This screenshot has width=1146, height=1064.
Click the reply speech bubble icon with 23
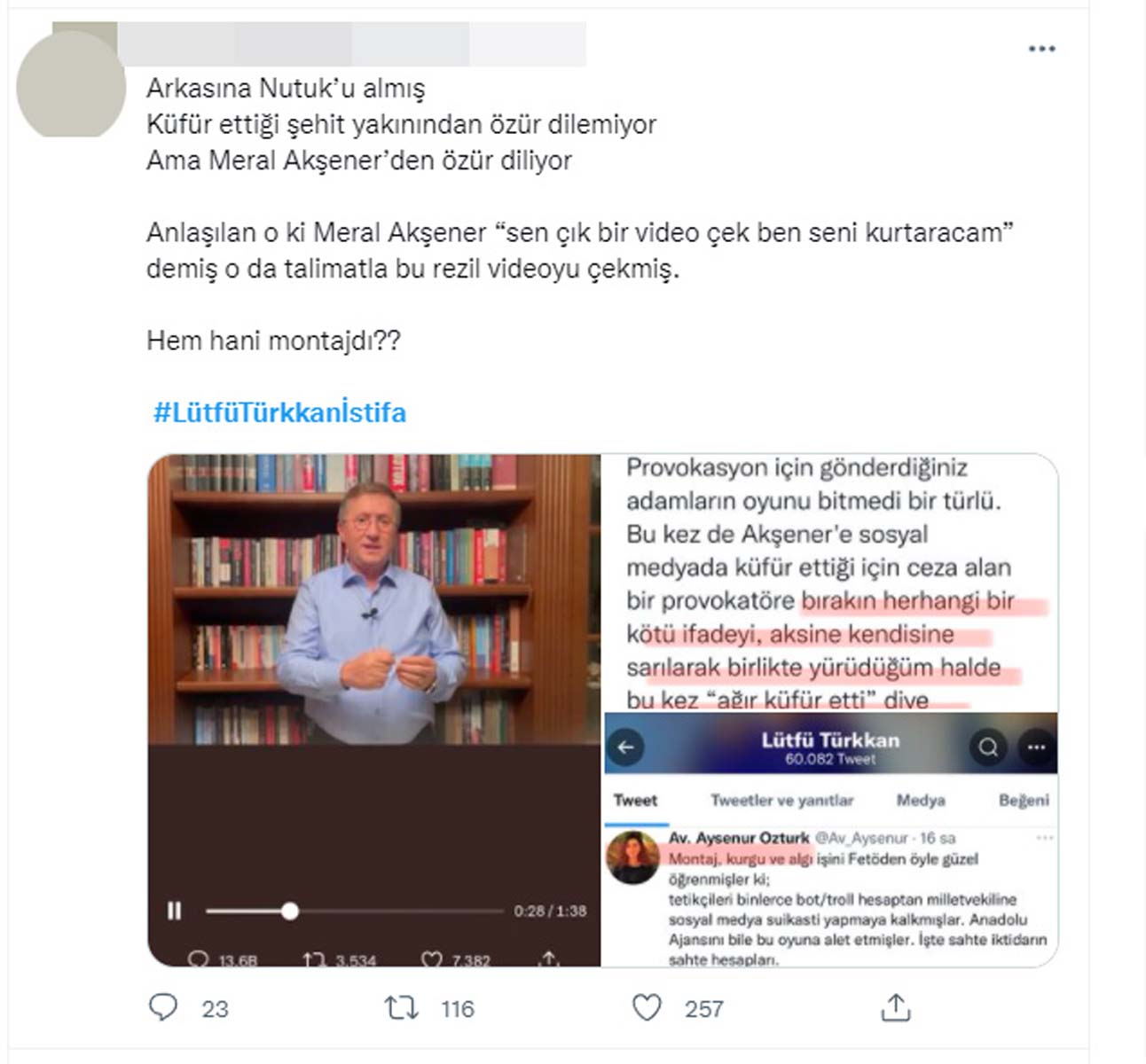point(163,1007)
